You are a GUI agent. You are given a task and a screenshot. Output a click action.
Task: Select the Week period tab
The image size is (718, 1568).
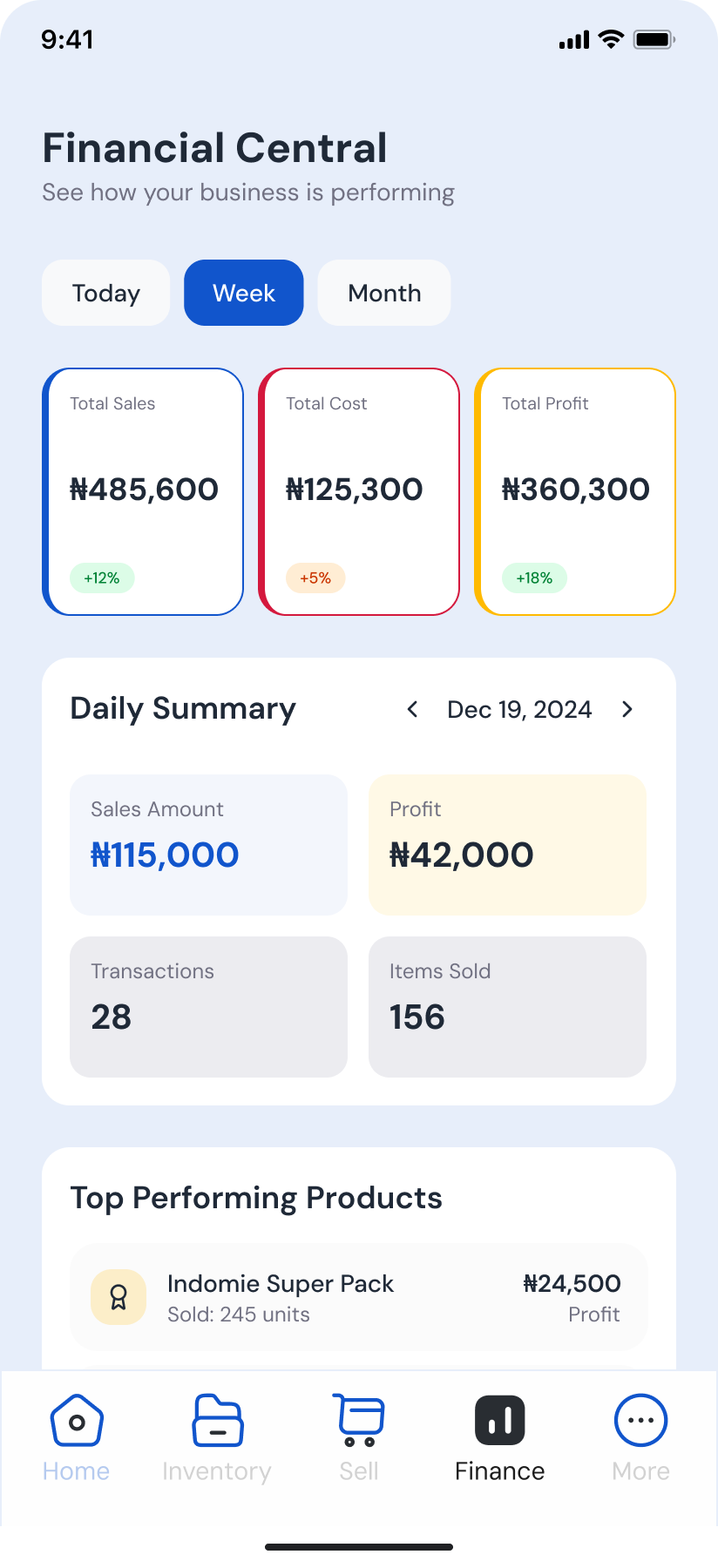pyautogui.click(x=244, y=293)
